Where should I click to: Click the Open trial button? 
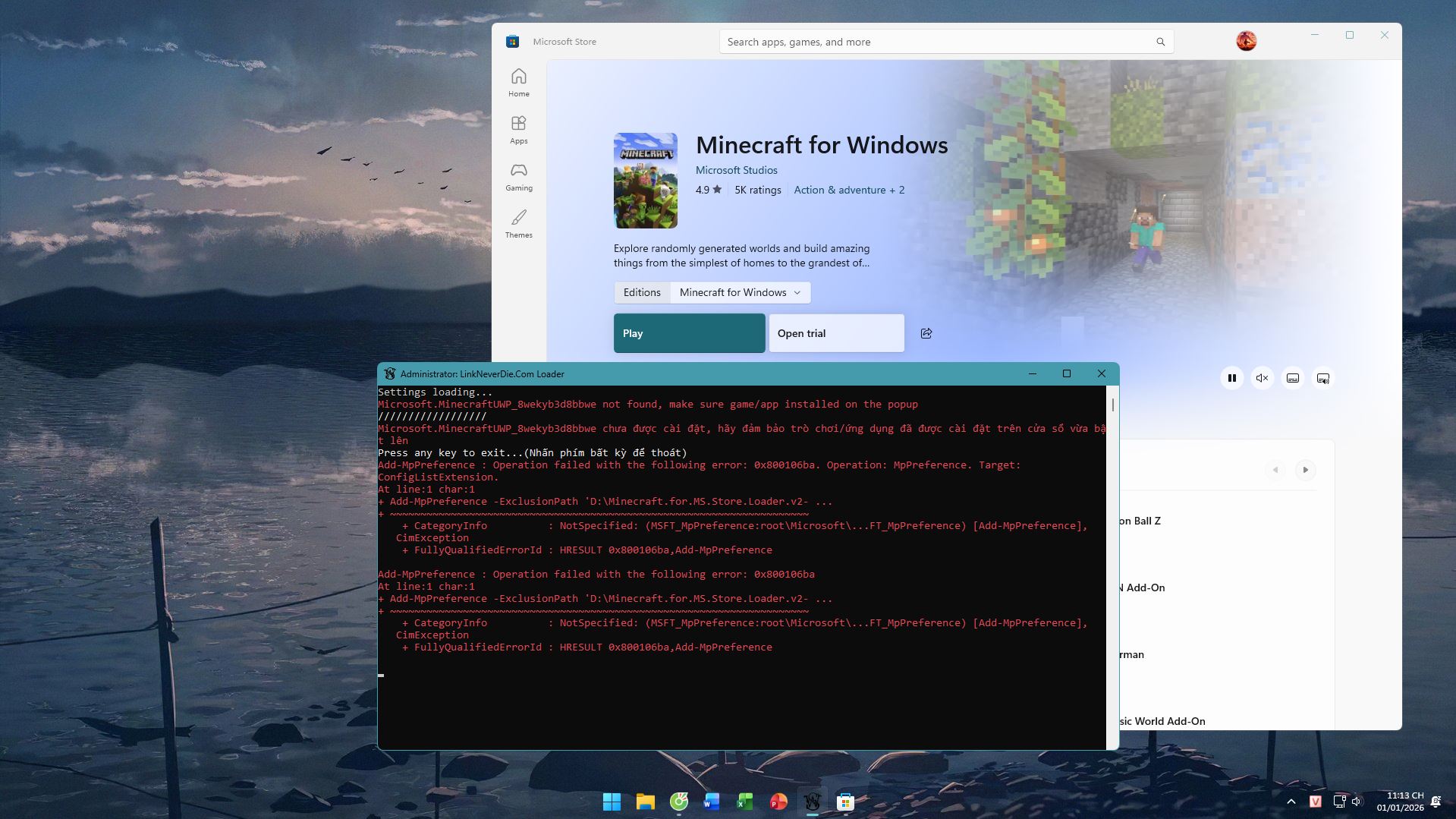click(x=835, y=332)
